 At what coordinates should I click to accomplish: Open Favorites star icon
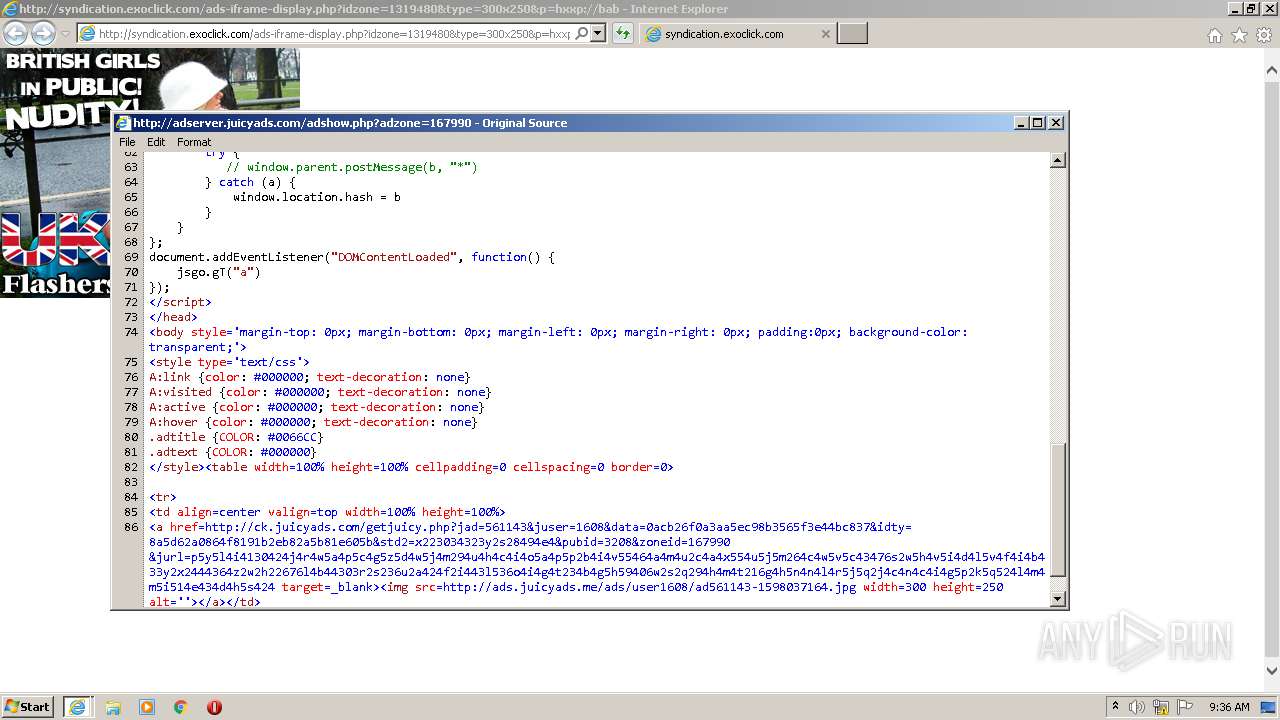[x=1239, y=35]
